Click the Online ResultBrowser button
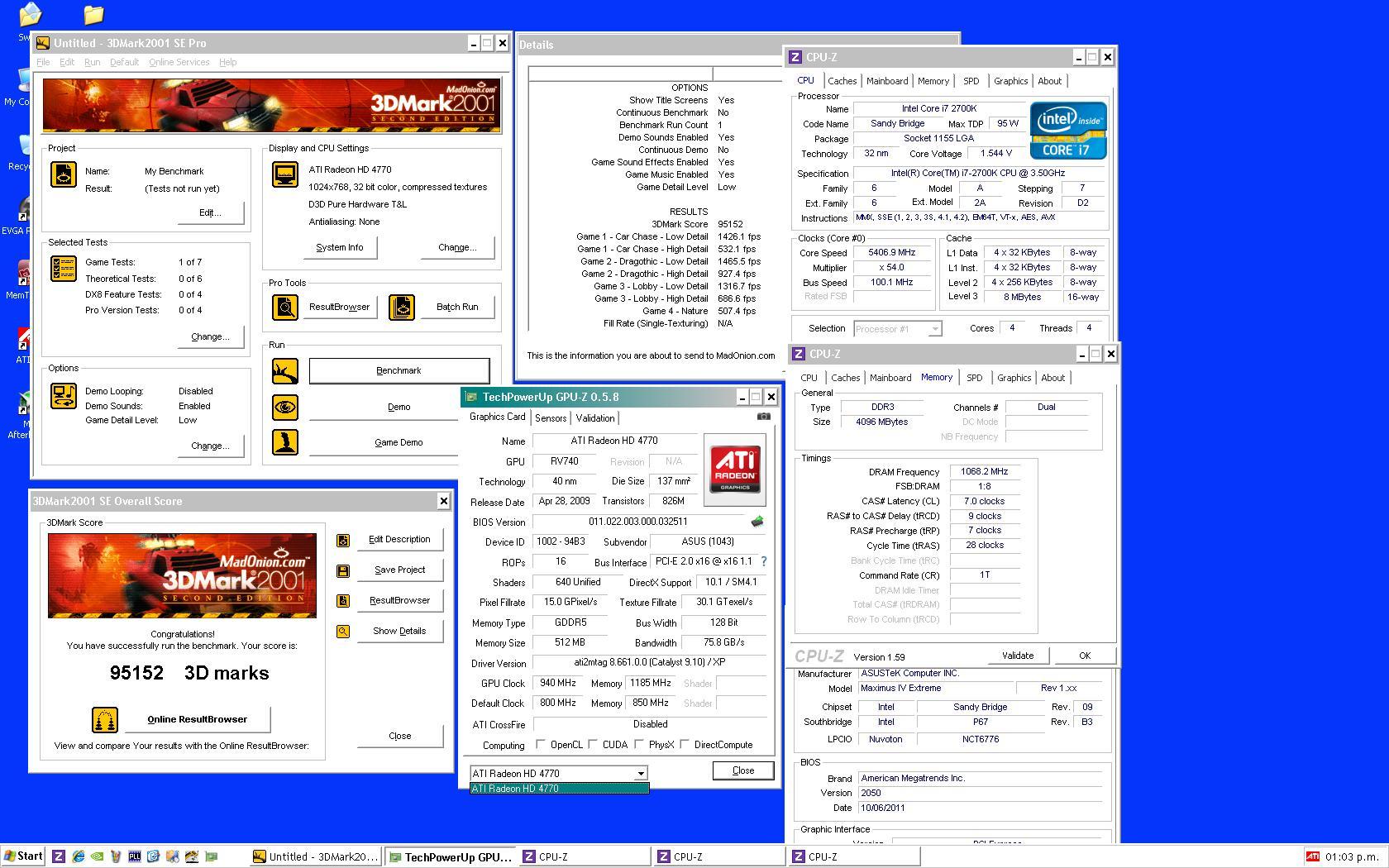Image resolution: width=1389 pixels, height=868 pixels. coord(198,719)
